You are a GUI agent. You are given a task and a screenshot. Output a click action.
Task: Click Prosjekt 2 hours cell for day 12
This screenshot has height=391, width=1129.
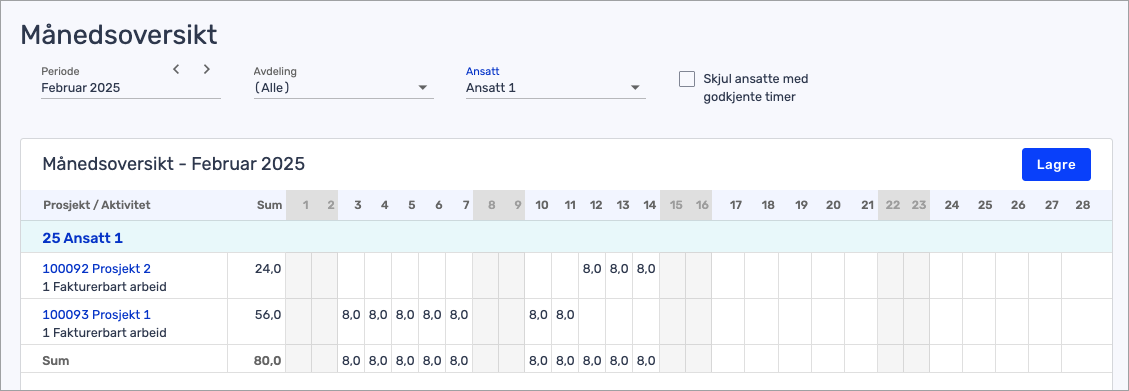(x=592, y=276)
